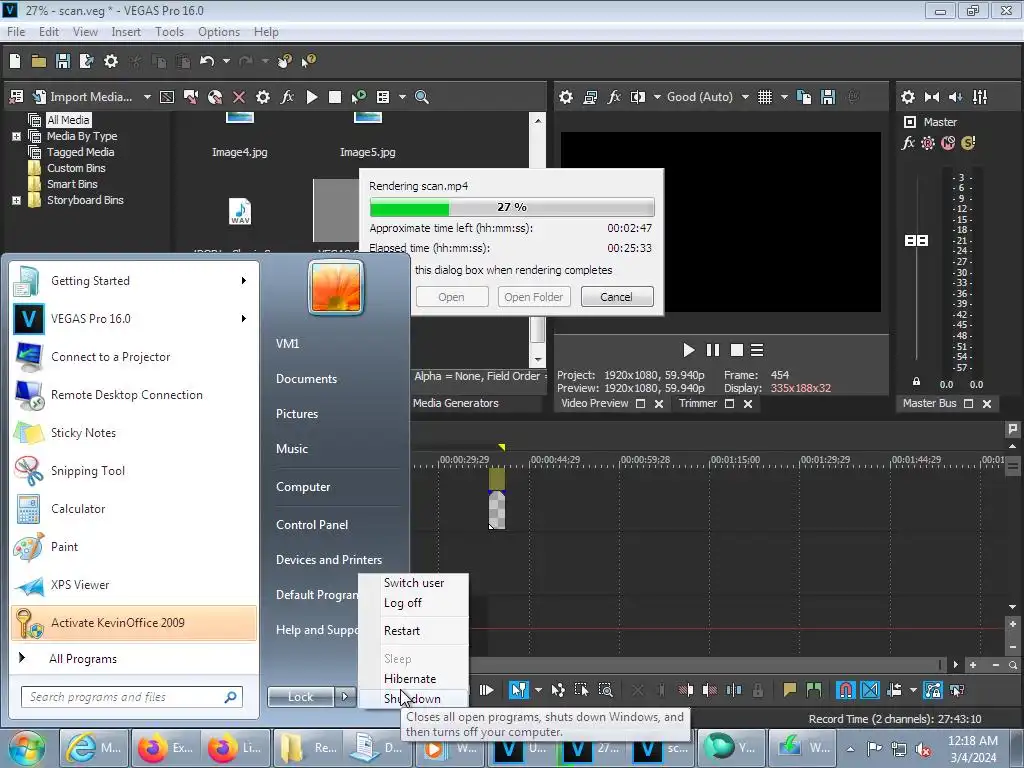Click the Search programs and files box

(x=131, y=697)
